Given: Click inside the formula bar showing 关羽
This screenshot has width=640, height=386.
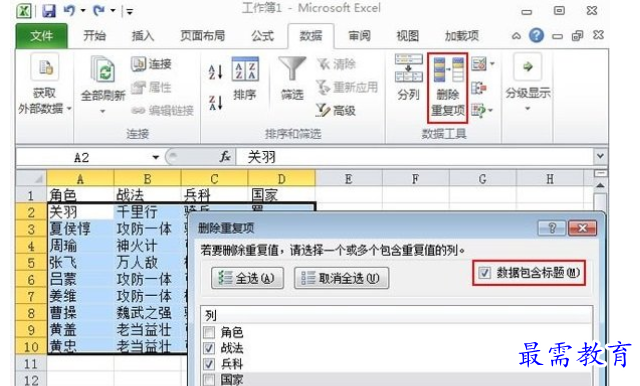Looking at the screenshot, I should click(x=415, y=157).
